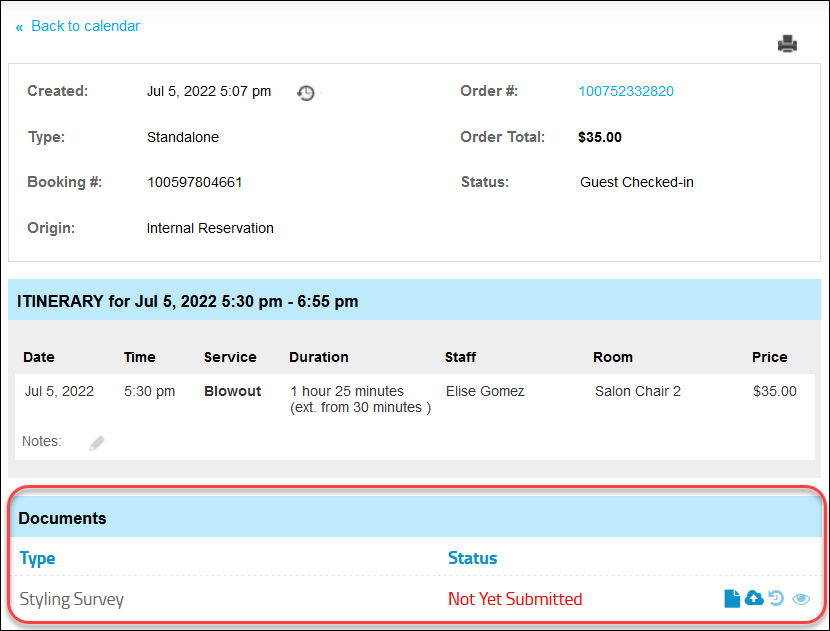Screen dimensions: 830x631
Task: Select the 'Internal Reservation' origin value
Action: (x=210, y=228)
